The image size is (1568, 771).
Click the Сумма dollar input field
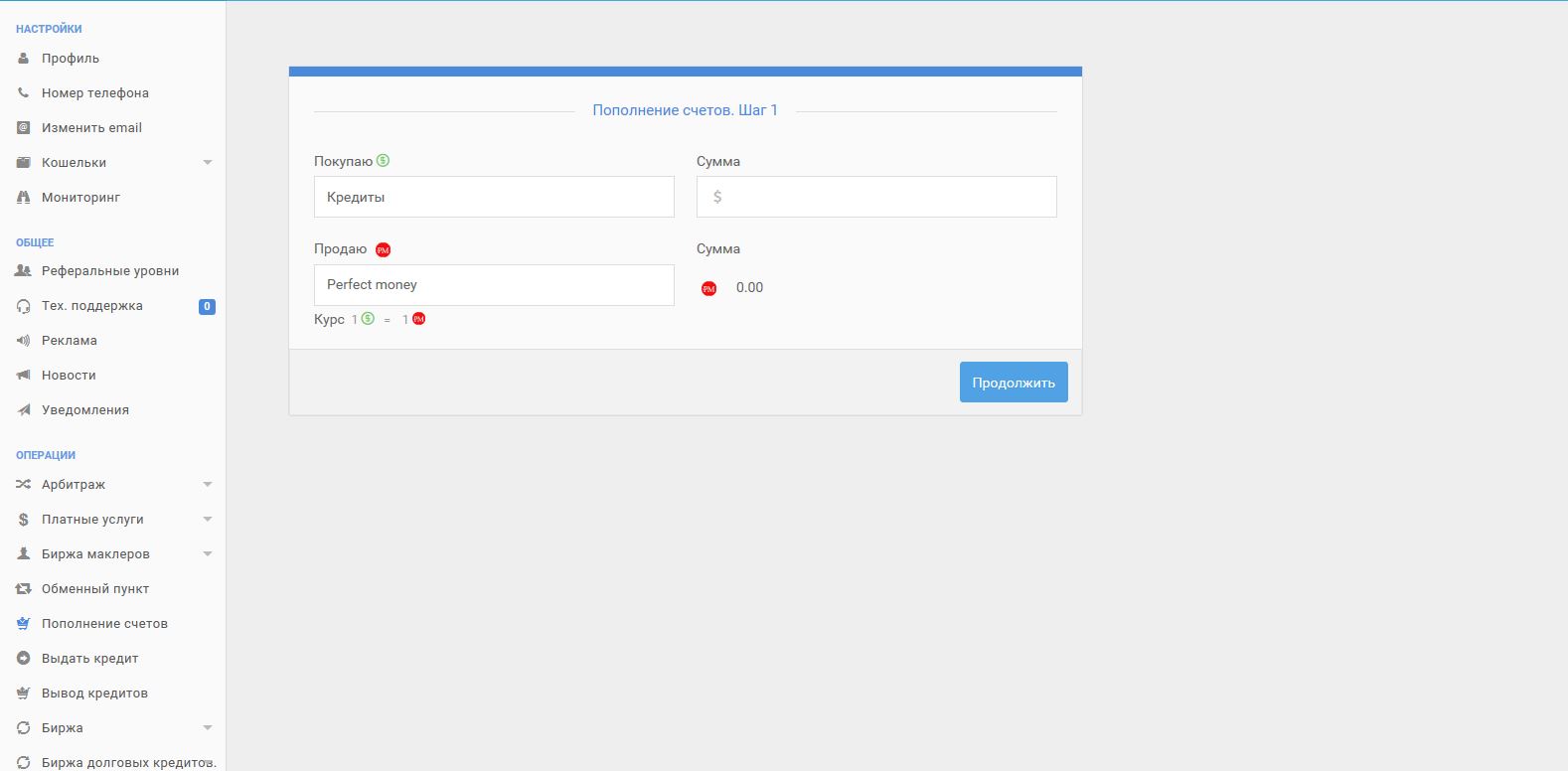point(876,197)
